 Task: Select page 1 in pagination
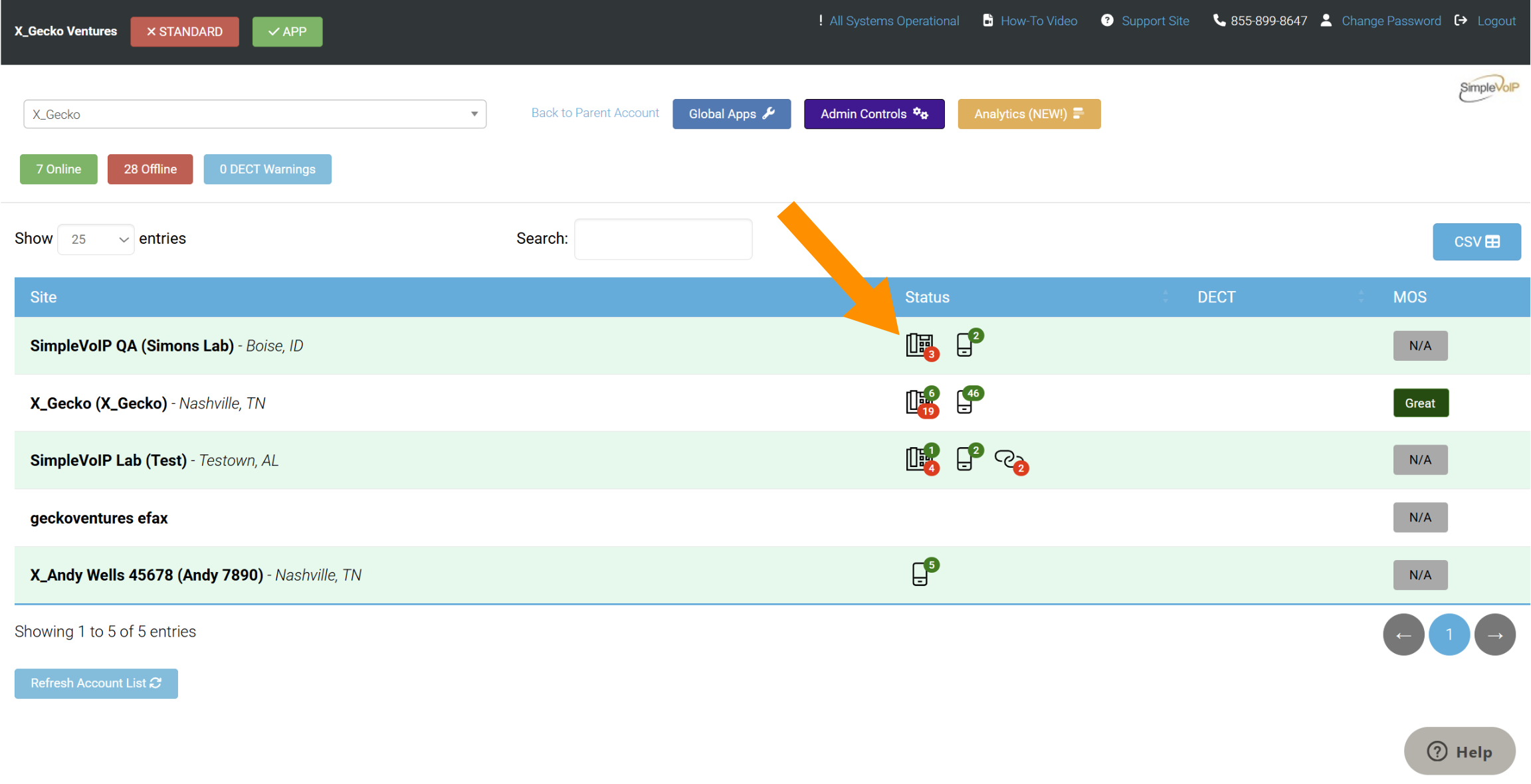1449,635
